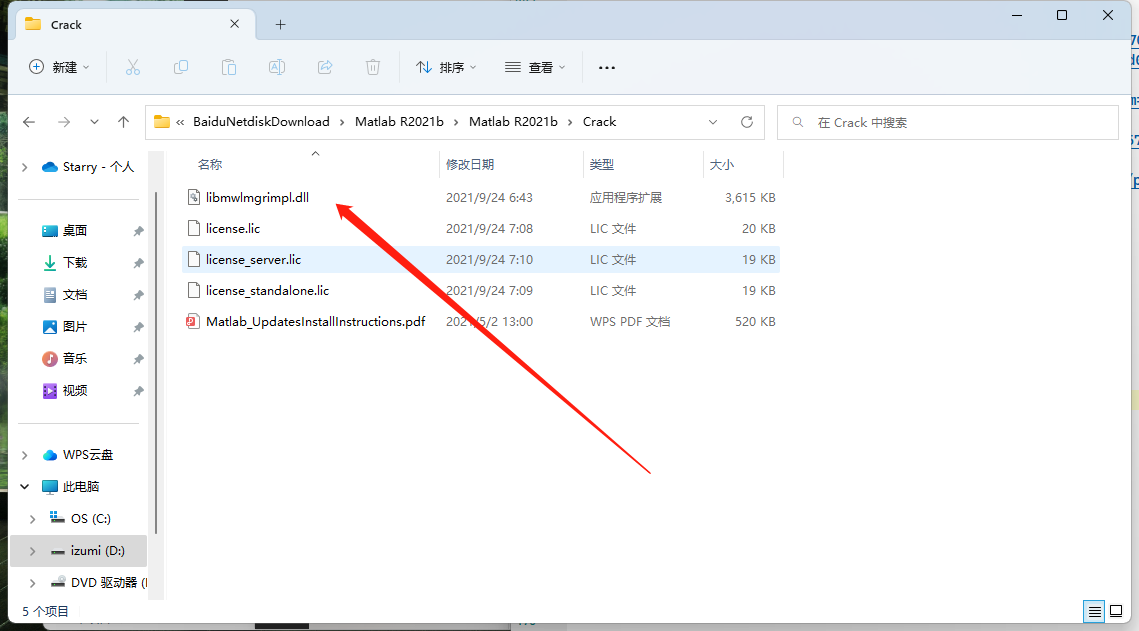Select the libmwlmgrimpl.dll file
This screenshot has height=631, width=1139.
click(257, 198)
